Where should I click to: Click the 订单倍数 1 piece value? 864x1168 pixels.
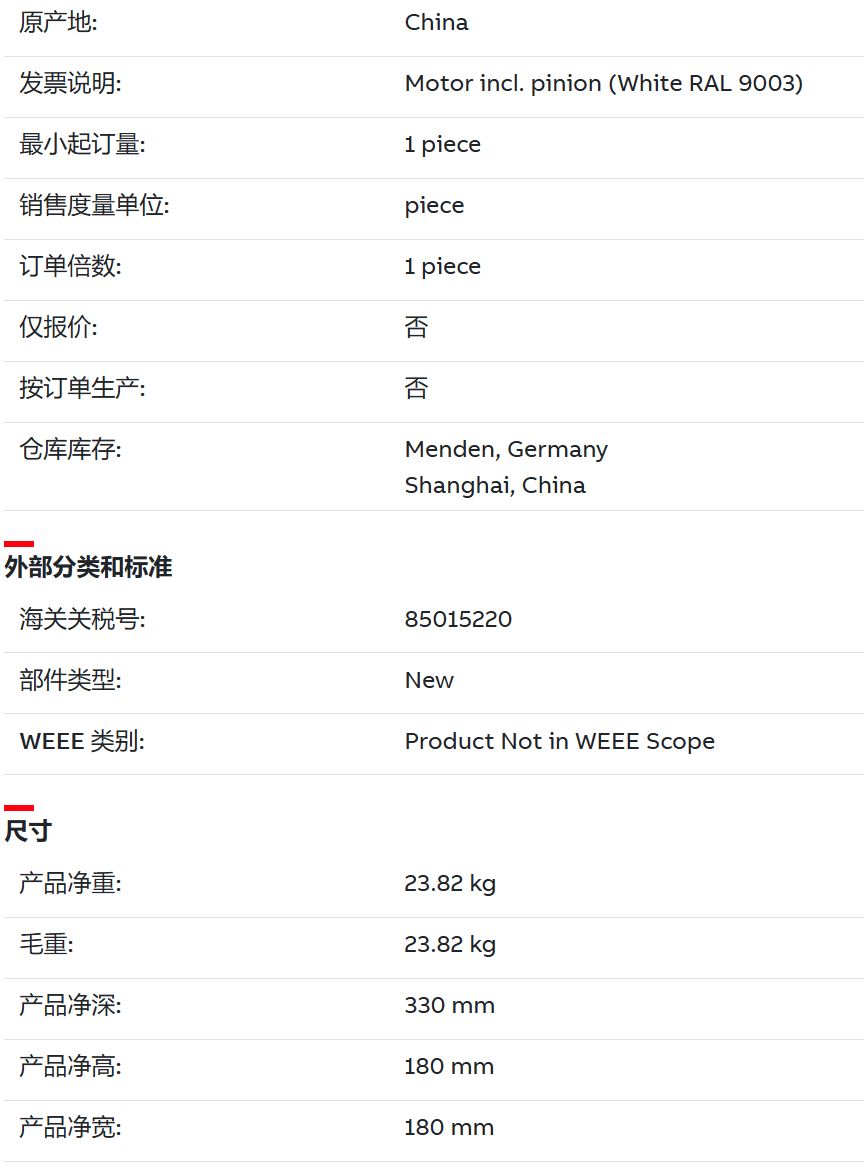442,267
